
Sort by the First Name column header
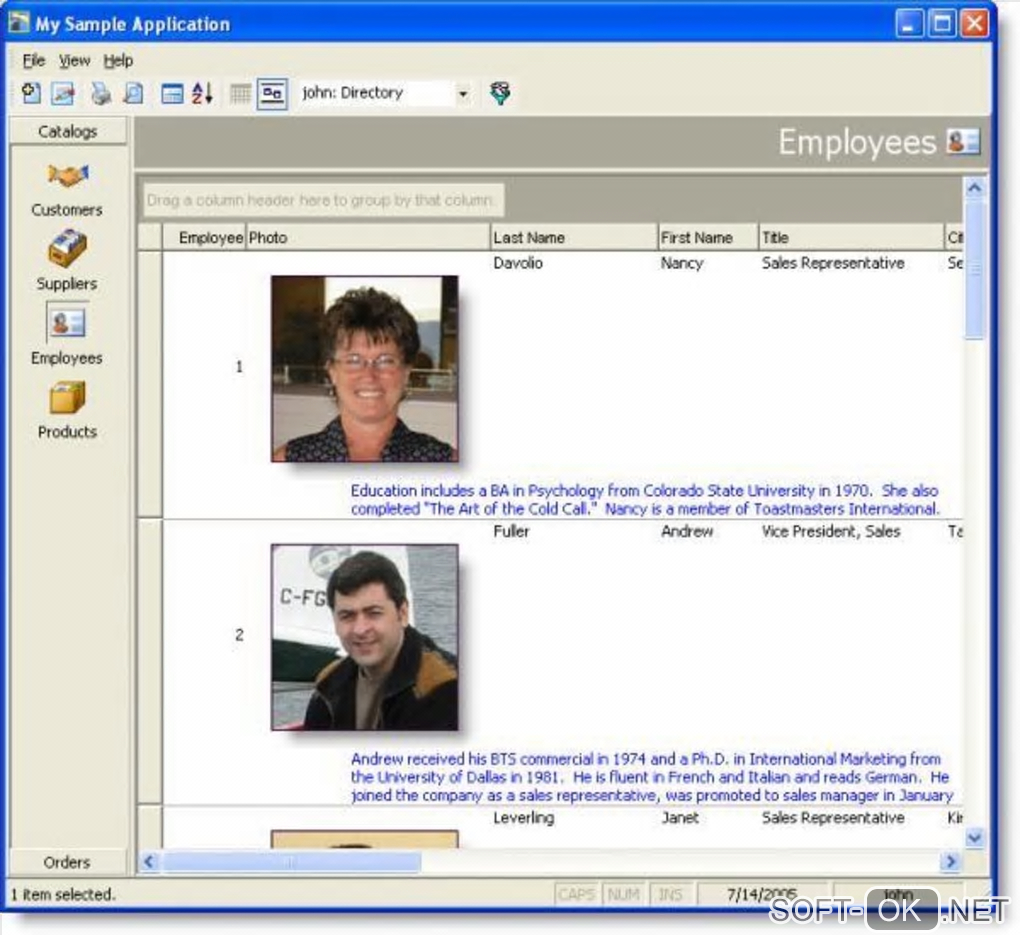(x=708, y=237)
